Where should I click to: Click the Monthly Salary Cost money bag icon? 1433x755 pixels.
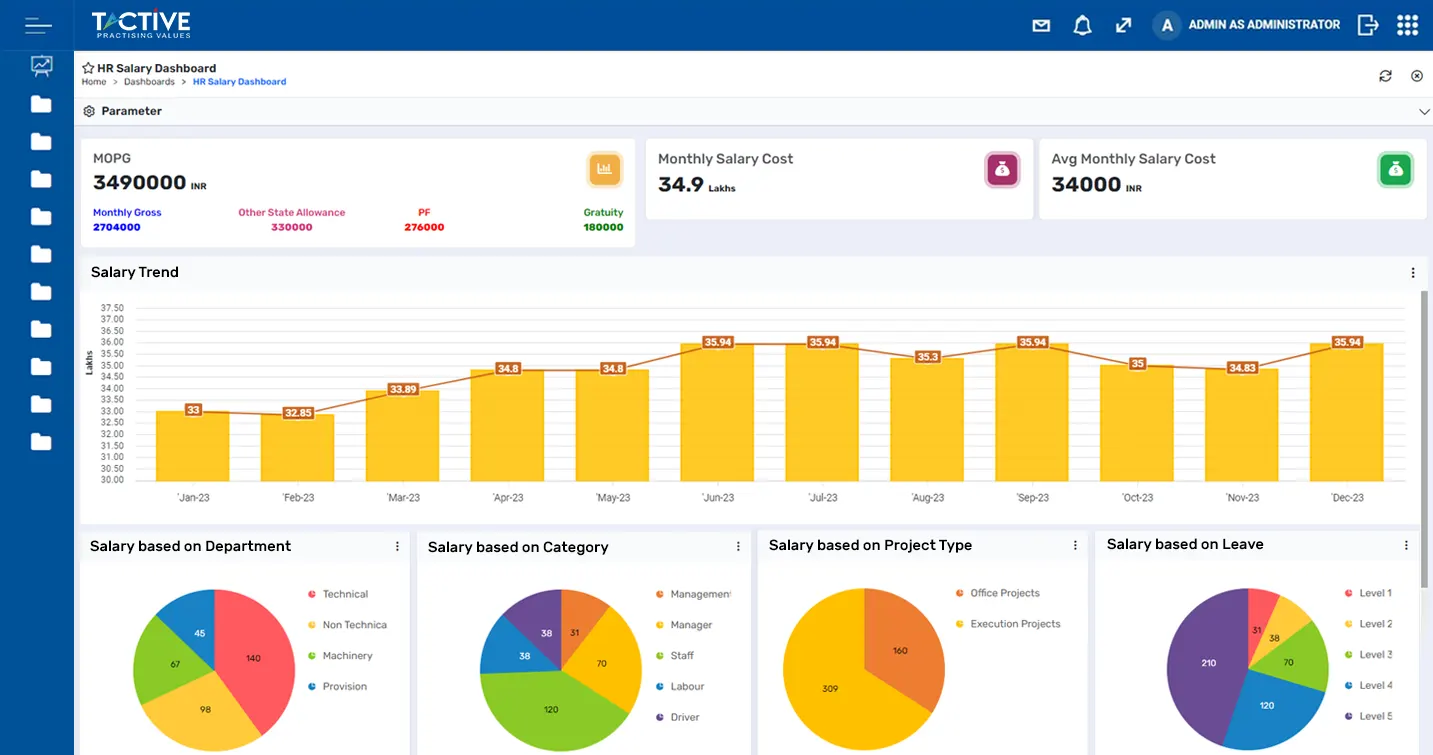tap(1002, 169)
